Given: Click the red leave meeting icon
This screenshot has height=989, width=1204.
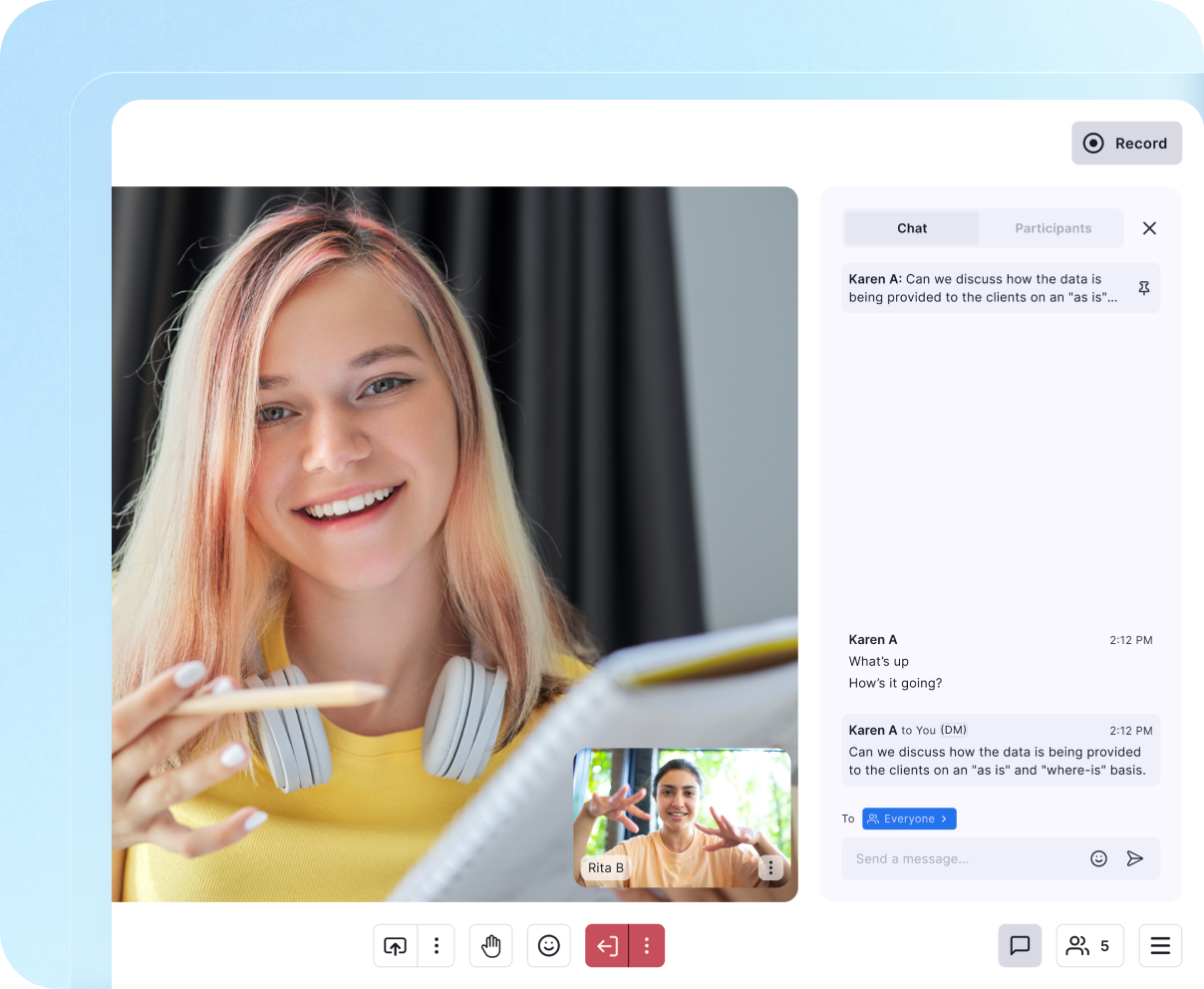Looking at the screenshot, I should 607,946.
